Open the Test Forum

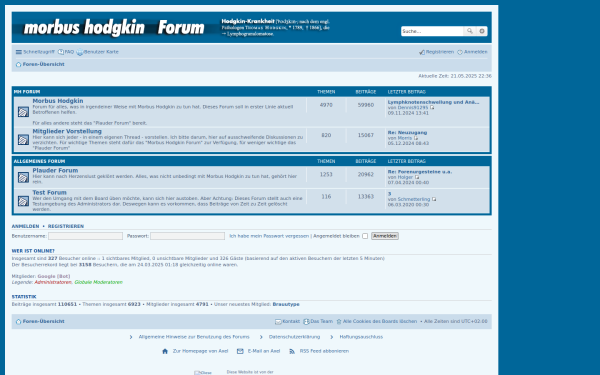point(49,192)
